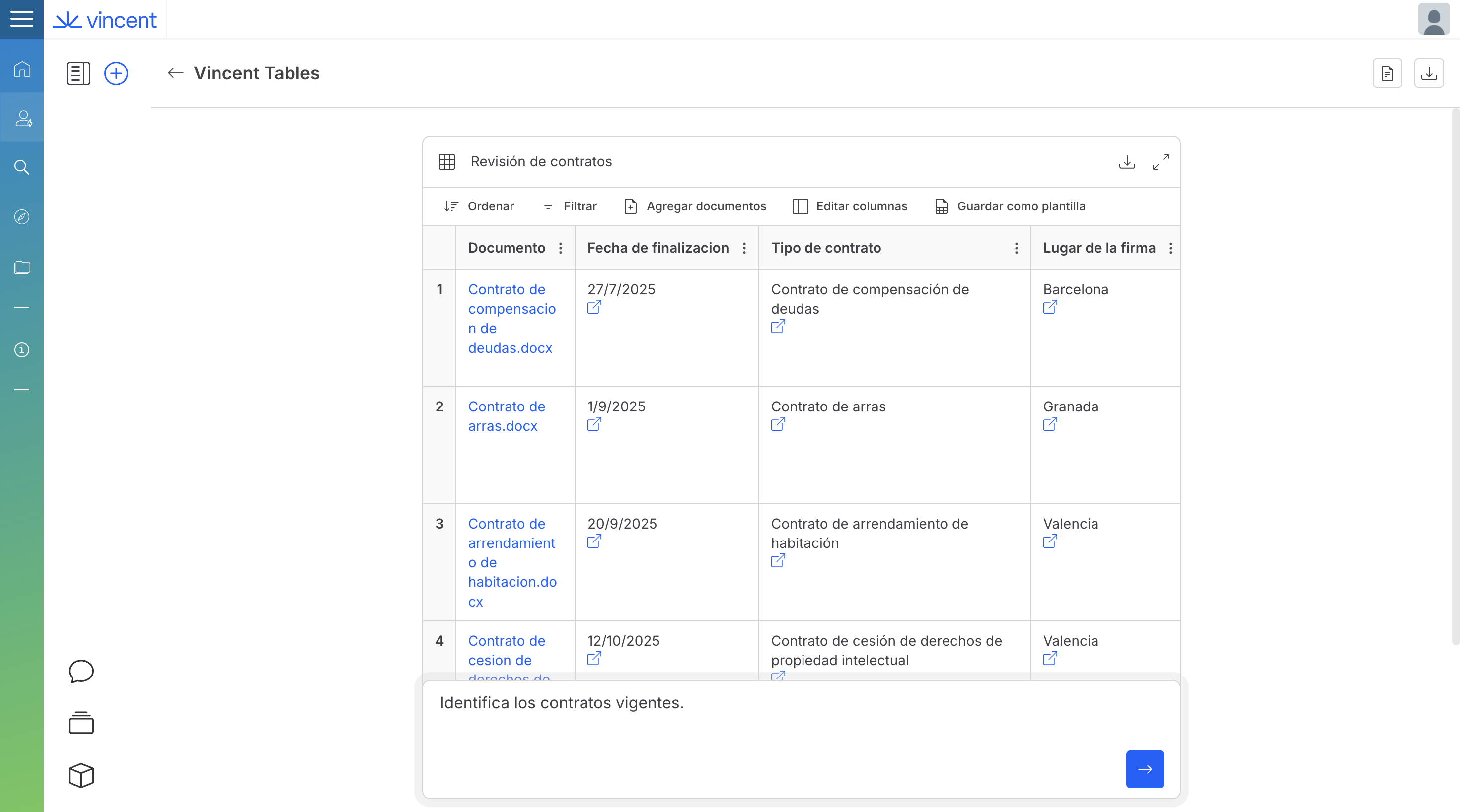Download the Revisión de contratos table
The width and height of the screenshot is (1460, 812).
pyautogui.click(x=1127, y=161)
